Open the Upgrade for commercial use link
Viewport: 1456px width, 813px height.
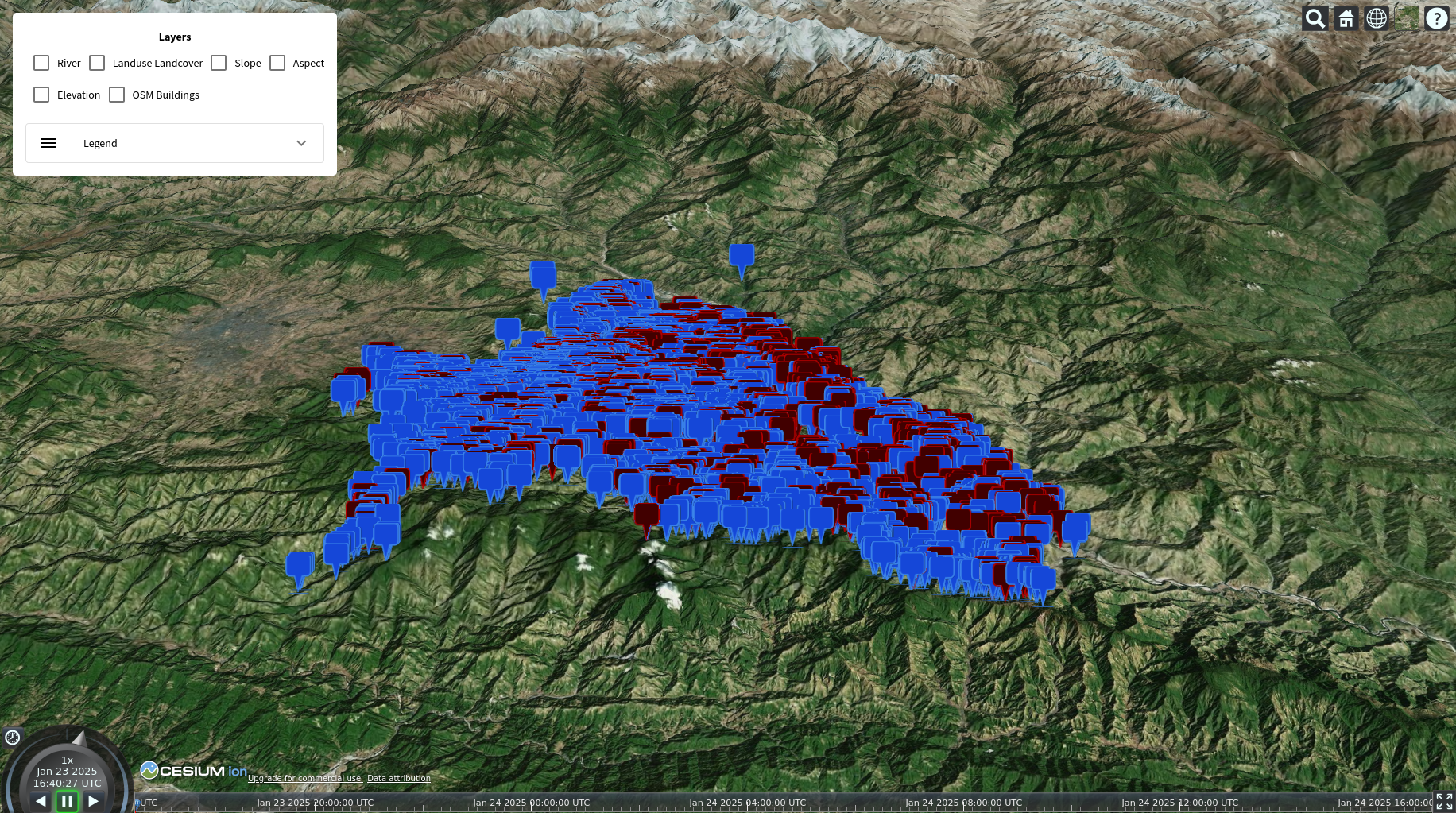coord(305,778)
